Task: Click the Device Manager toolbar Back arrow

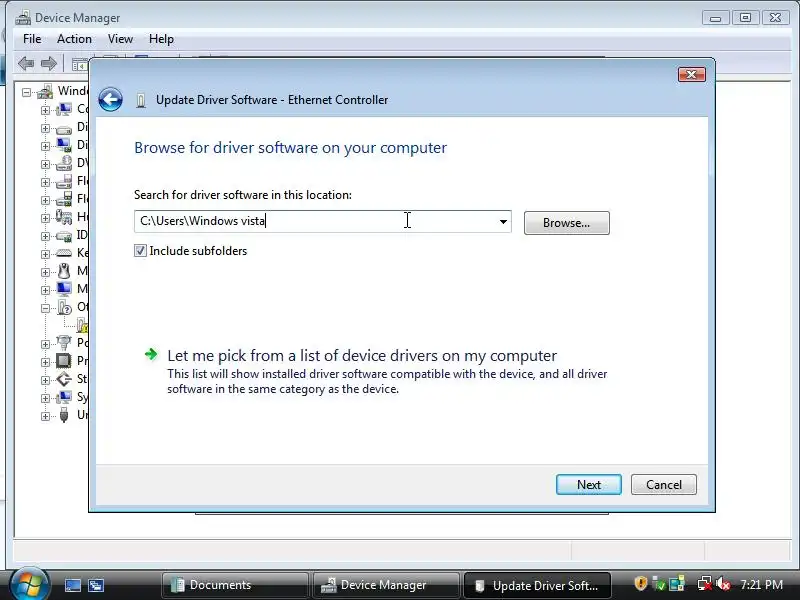Action: point(26,64)
